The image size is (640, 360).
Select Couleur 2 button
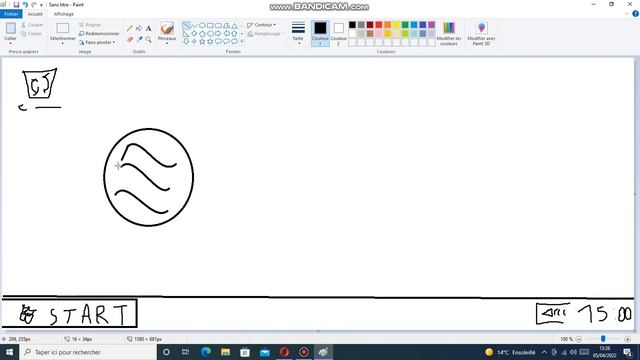tap(338, 33)
